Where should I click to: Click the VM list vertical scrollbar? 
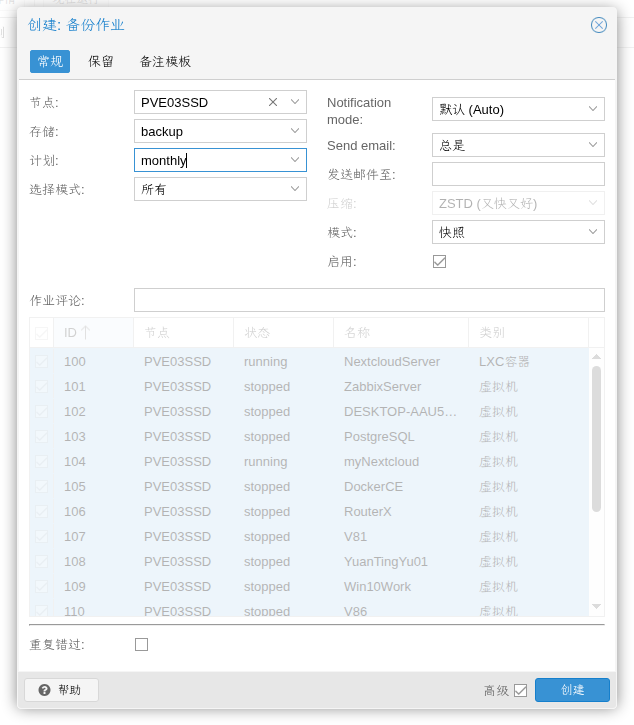coord(596,440)
